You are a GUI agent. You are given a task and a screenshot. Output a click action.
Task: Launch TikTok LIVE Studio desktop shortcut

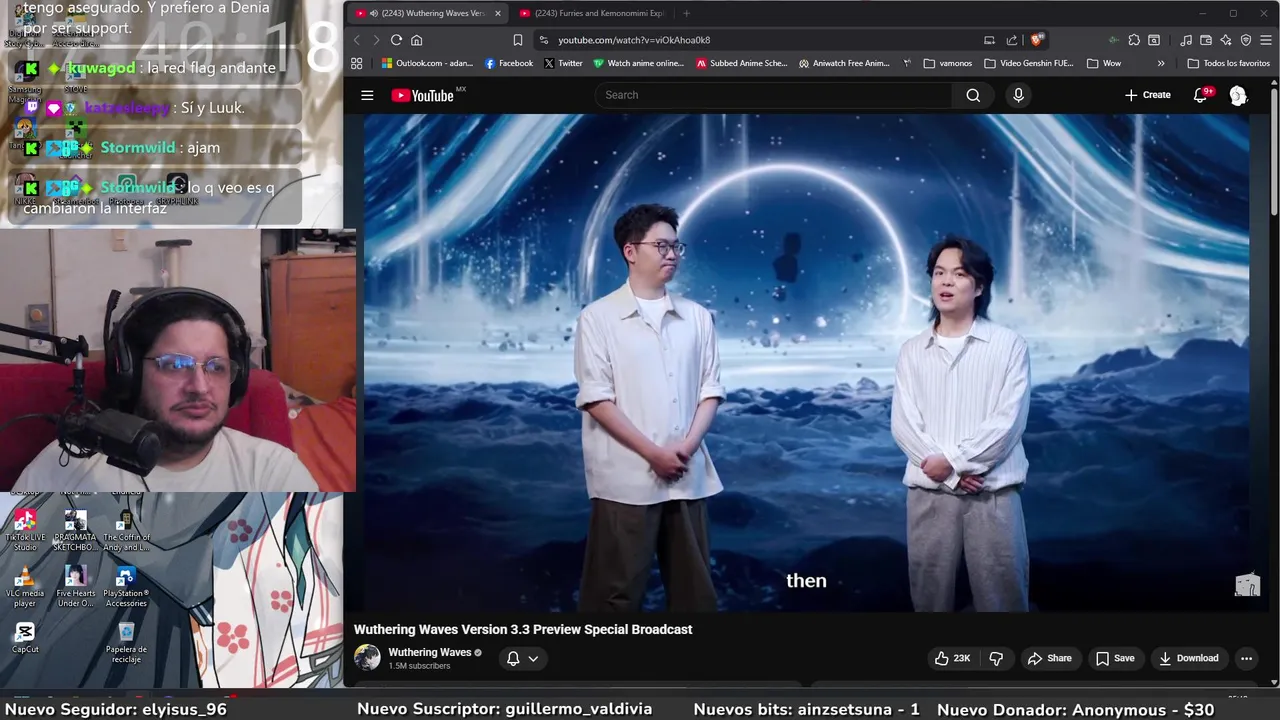[25, 530]
